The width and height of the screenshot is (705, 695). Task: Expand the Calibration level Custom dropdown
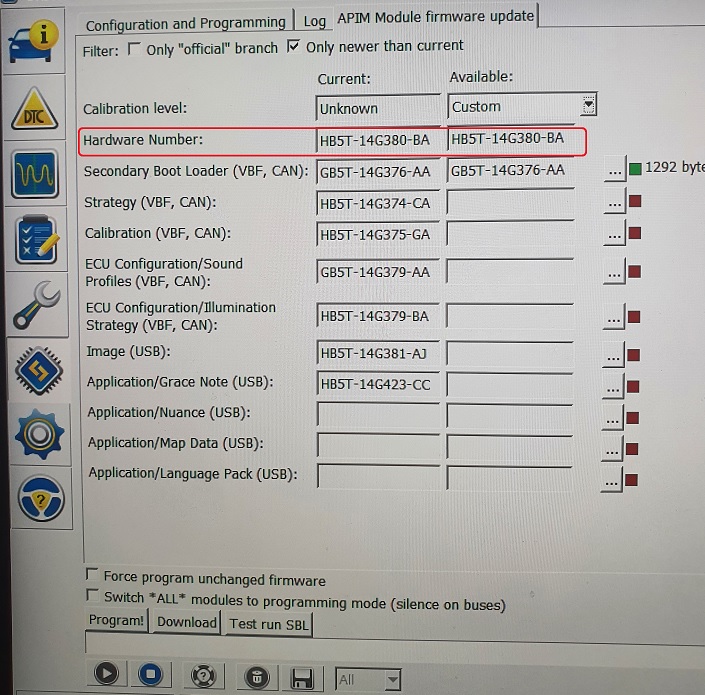(x=589, y=105)
